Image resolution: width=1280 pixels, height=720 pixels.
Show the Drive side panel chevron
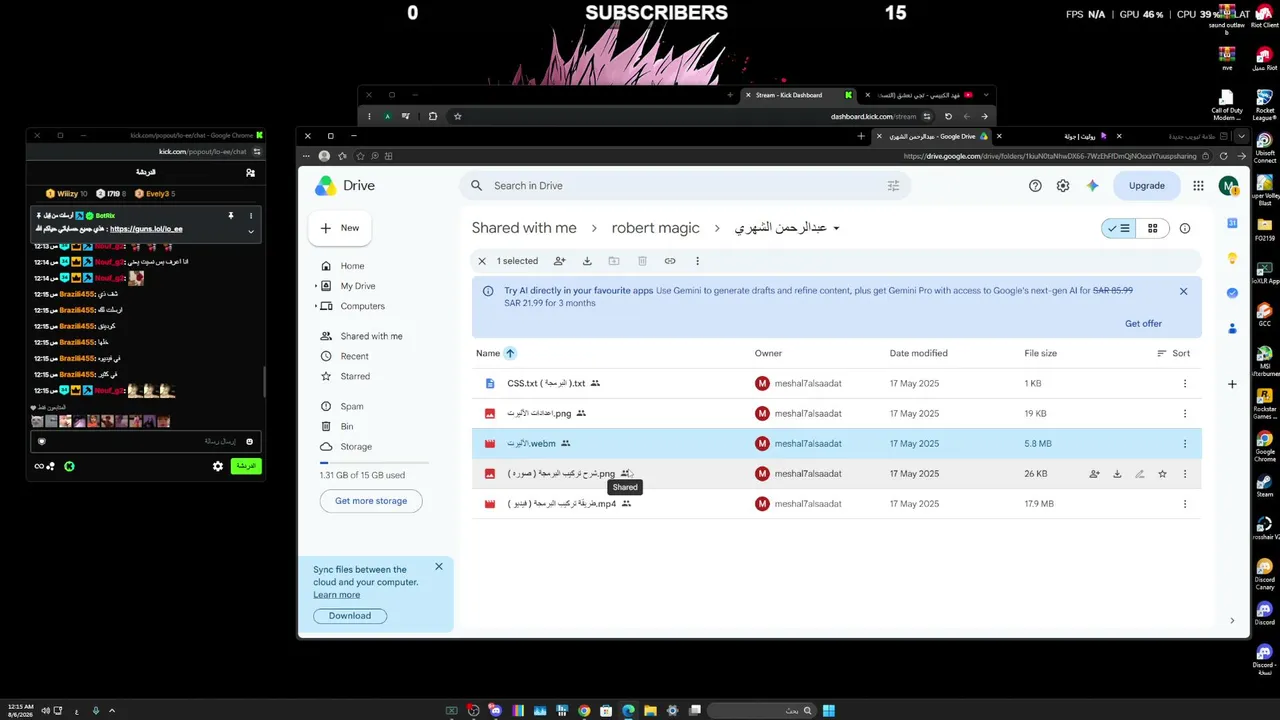tap(1232, 621)
